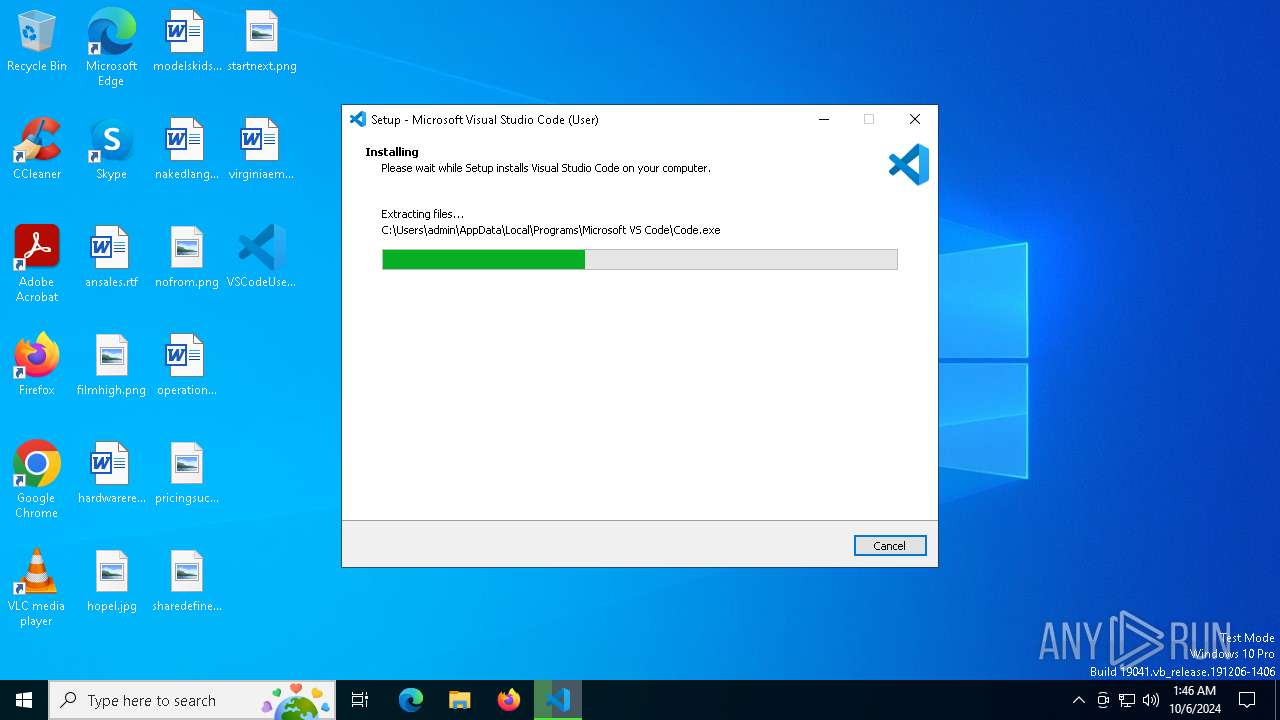Select the Google Chrome desktop shortcut
Image resolution: width=1280 pixels, height=720 pixels.
click(37, 480)
